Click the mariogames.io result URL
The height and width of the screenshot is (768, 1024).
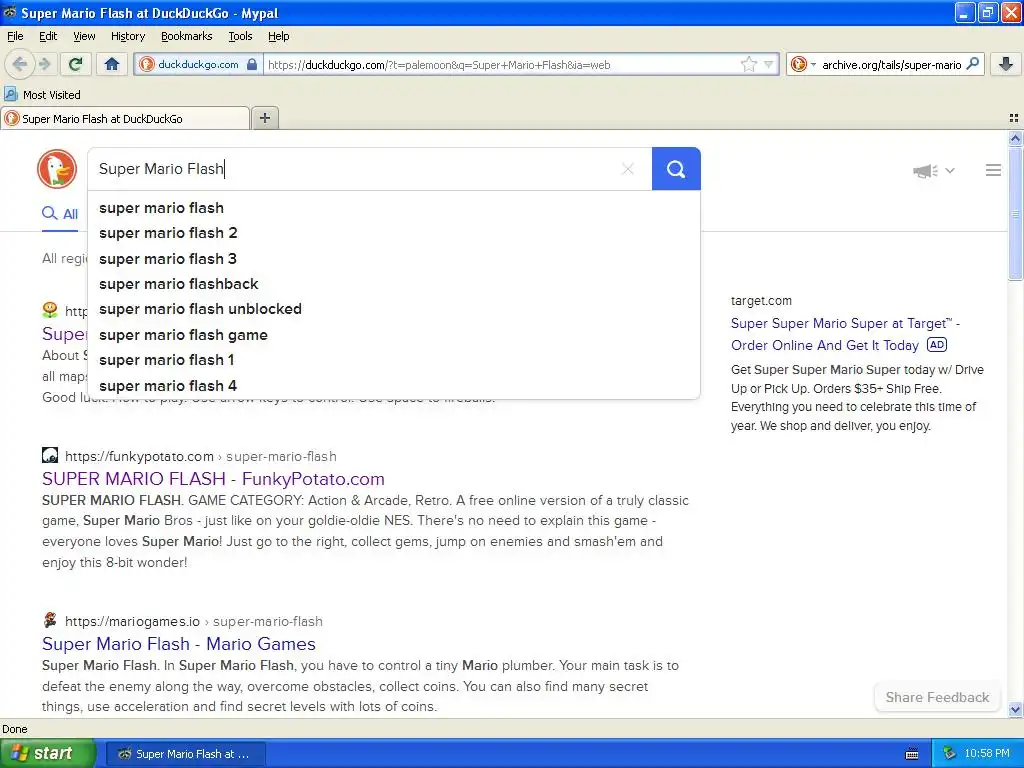click(x=193, y=622)
